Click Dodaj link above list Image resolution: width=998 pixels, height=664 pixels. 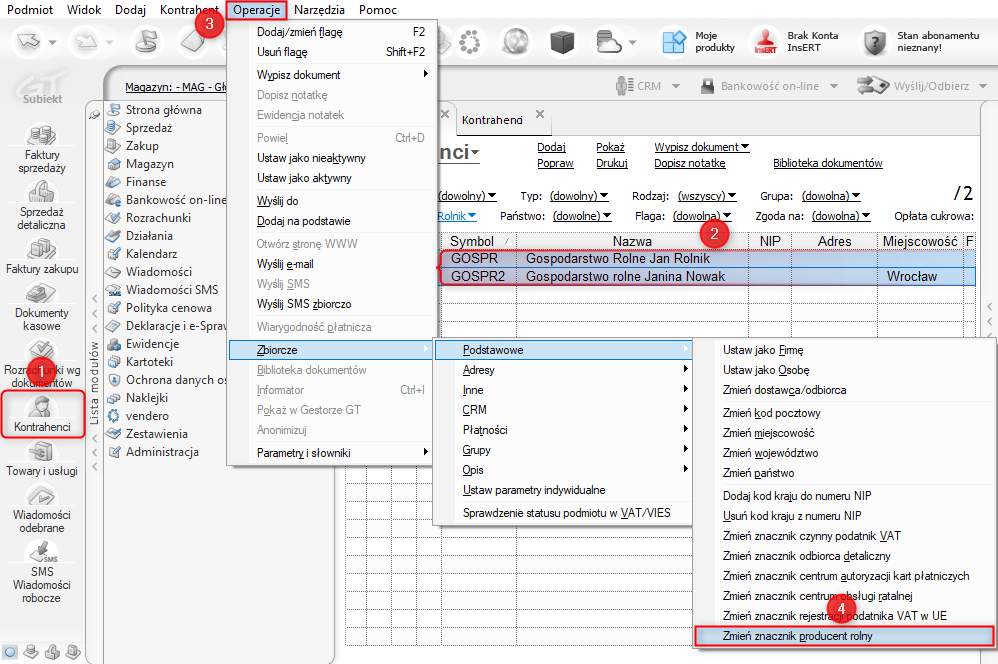[x=551, y=147]
